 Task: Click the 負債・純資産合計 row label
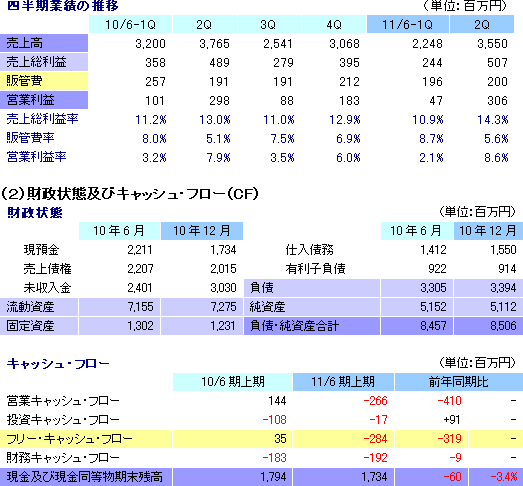tap(312, 326)
